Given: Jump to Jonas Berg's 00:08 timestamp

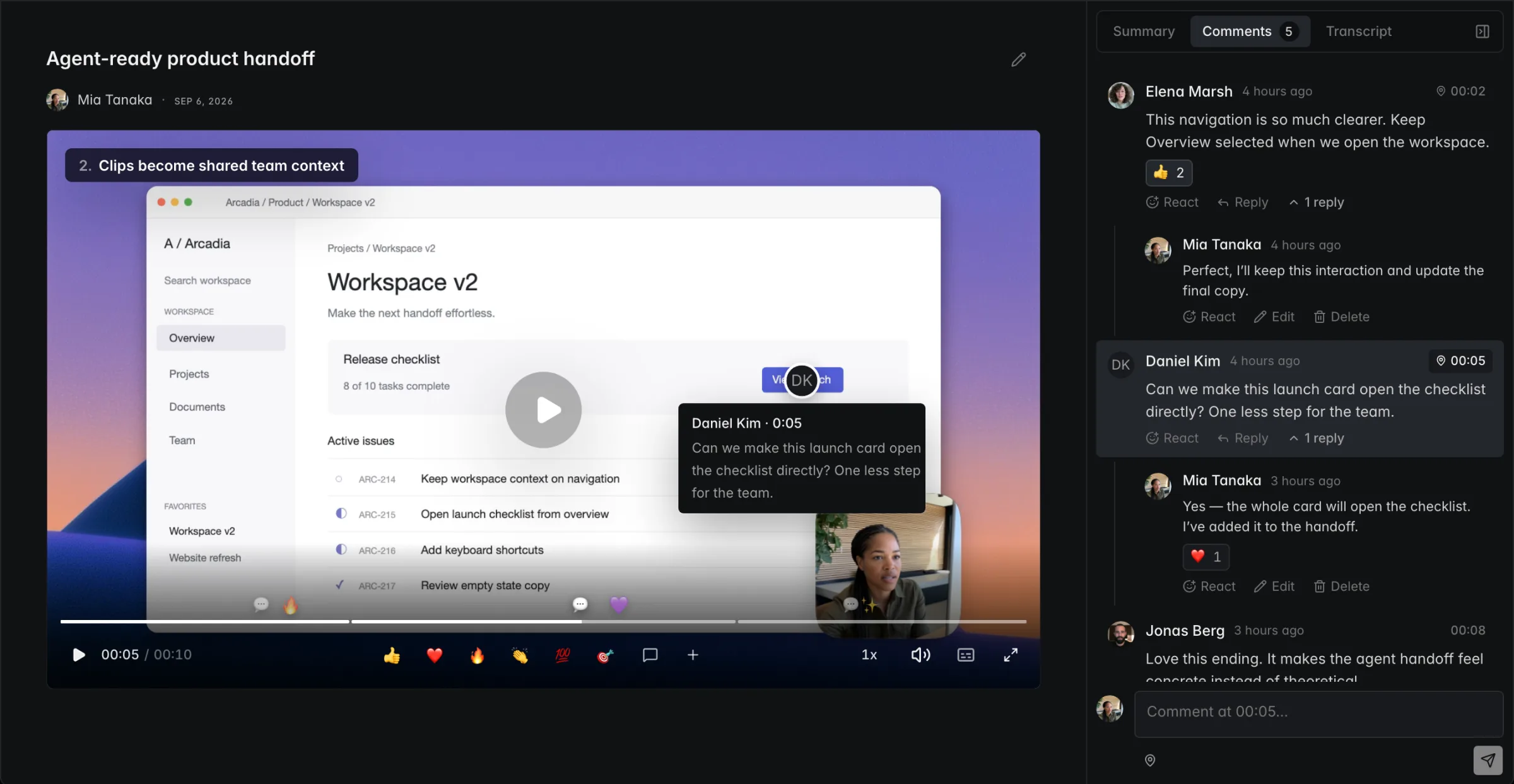Looking at the screenshot, I should click(1468, 630).
